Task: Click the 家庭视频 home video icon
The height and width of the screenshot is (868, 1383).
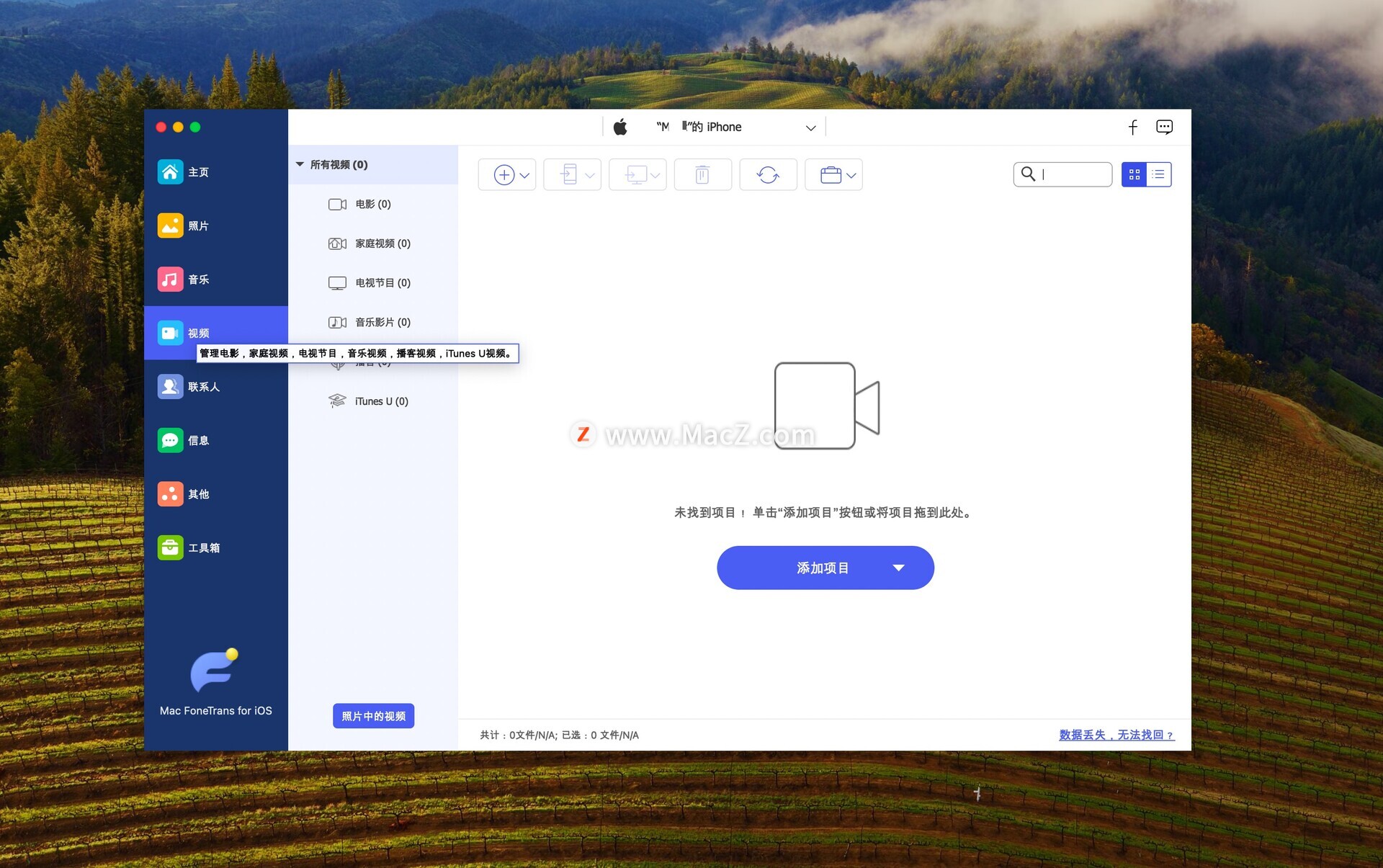Action: pos(337,243)
